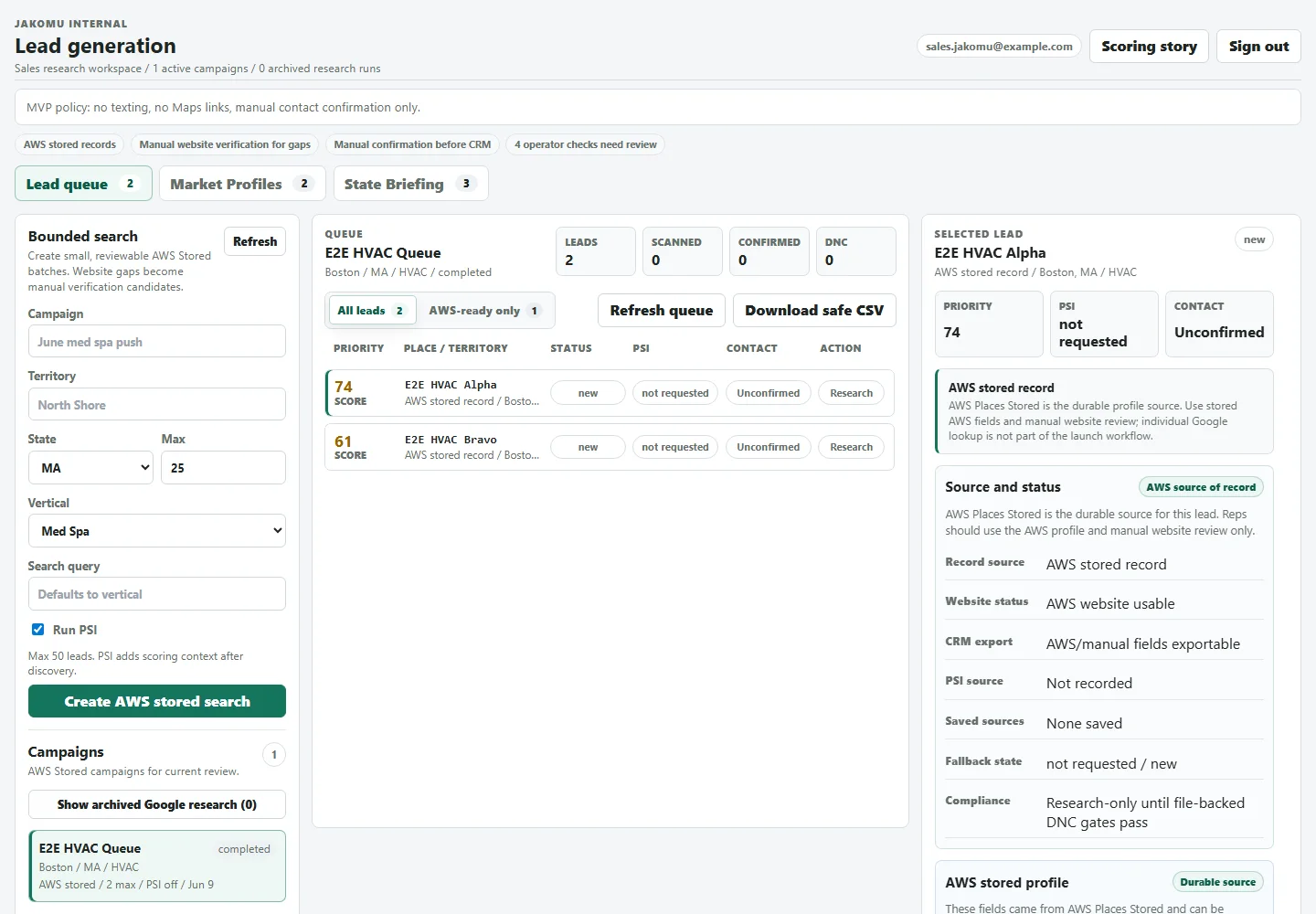Expand the Vertical dropdown showing Med Spa
The width and height of the screenshot is (1316, 914).
point(157,531)
